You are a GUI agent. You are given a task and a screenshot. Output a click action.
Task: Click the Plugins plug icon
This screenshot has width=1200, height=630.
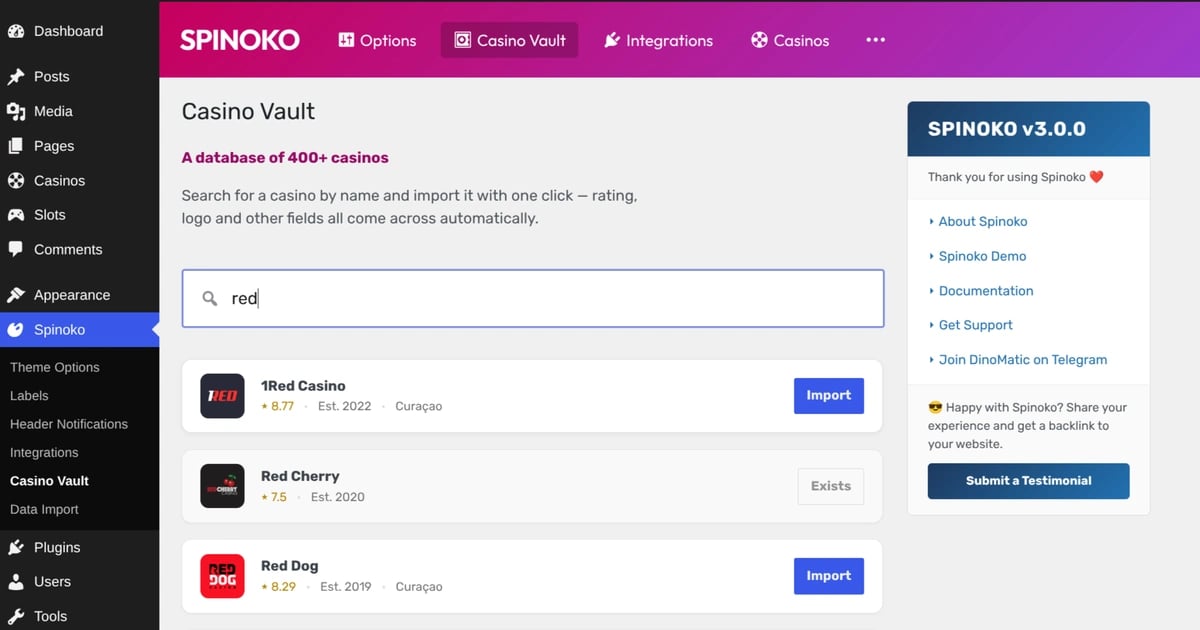click(16, 548)
